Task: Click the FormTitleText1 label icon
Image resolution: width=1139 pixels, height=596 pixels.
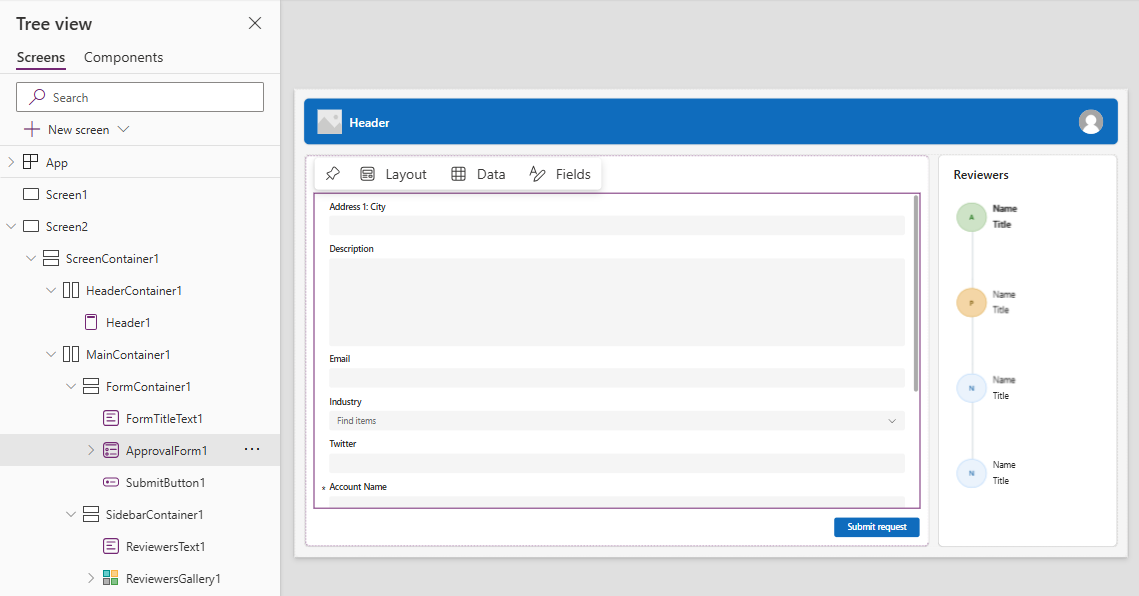Action: tap(110, 418)
